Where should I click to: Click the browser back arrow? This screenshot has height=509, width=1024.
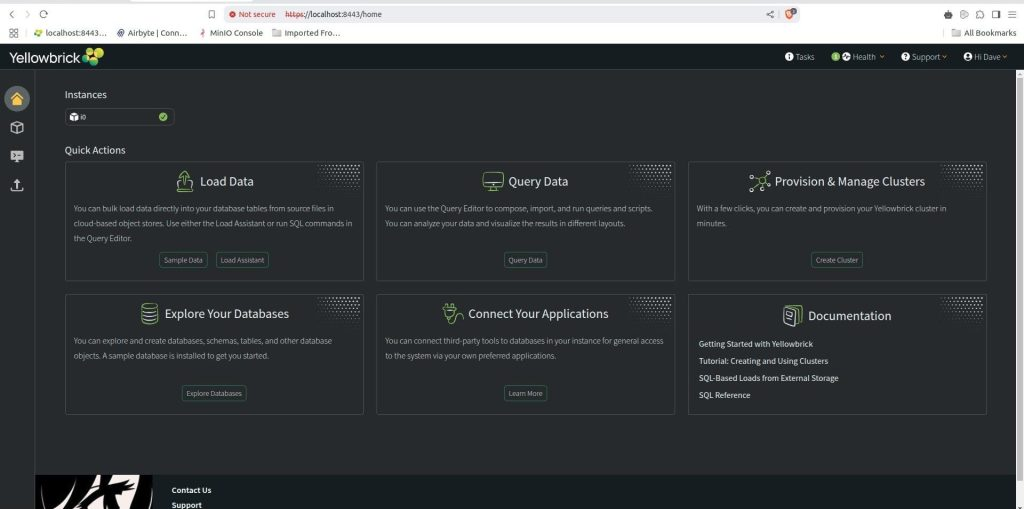tap(11, 14)
